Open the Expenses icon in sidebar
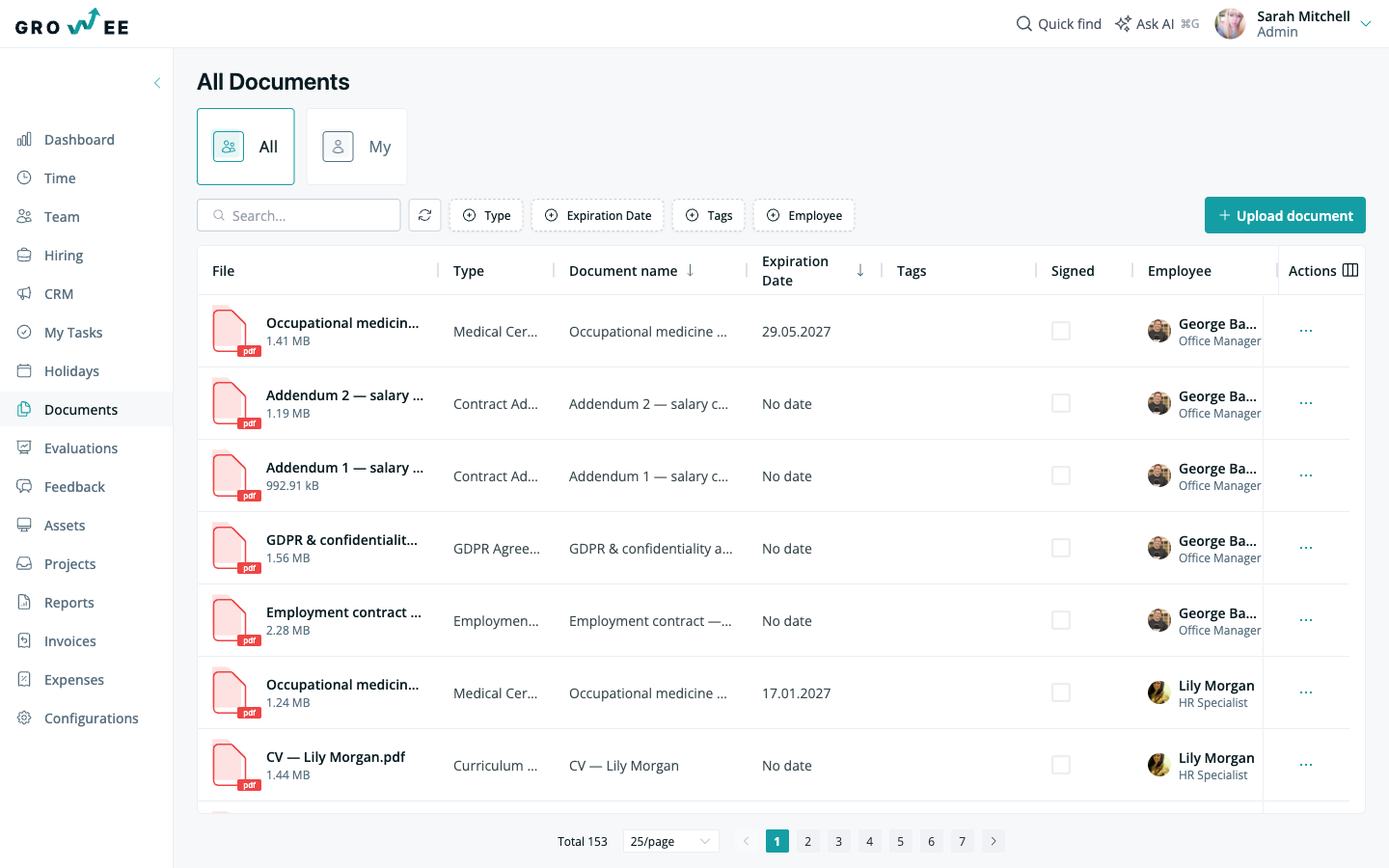 [x=24, y=680]
